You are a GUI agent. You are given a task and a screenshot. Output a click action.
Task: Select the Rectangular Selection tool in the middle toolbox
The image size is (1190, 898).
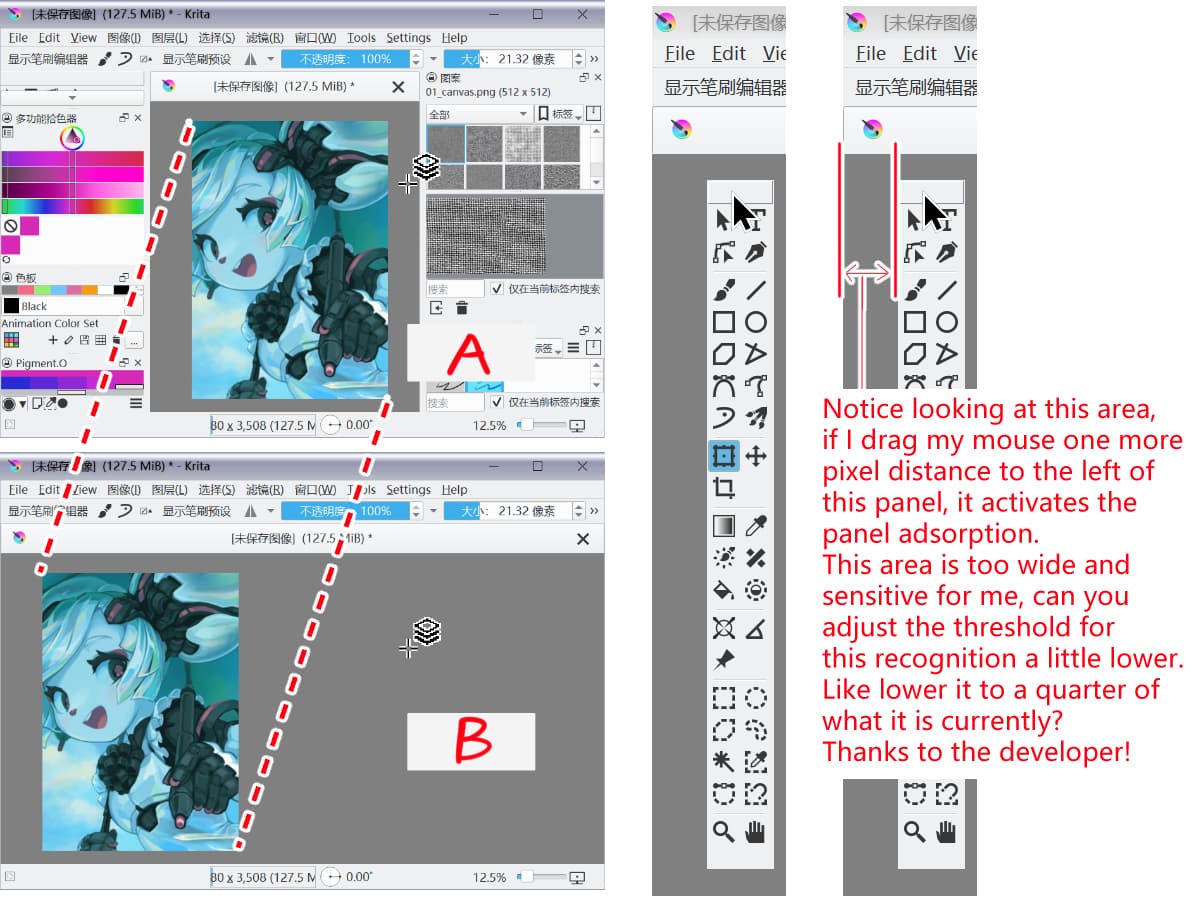coord(723,698)
